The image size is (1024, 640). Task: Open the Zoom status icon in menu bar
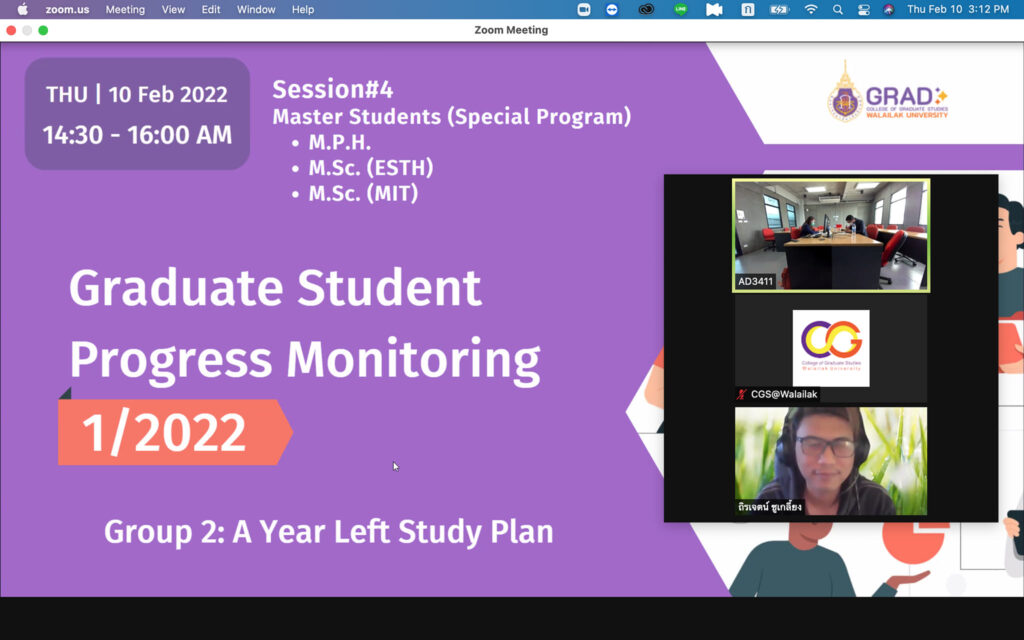click(x=584, y=9)
